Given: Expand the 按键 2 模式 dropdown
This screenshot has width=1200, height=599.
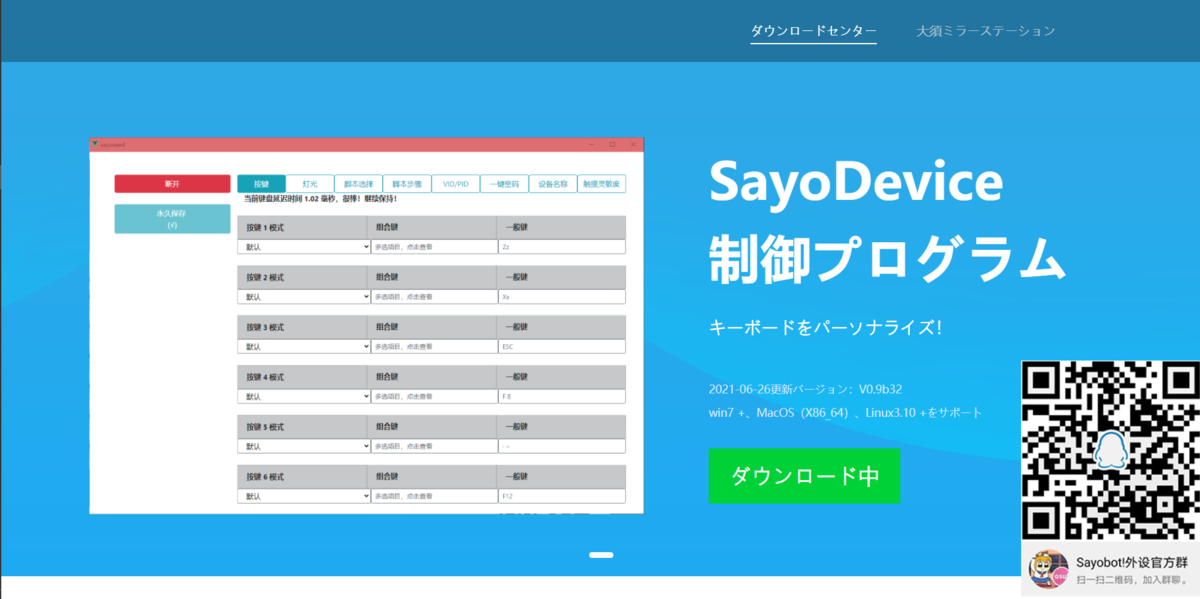Looking at the screenshot, I should coord(304,297).
